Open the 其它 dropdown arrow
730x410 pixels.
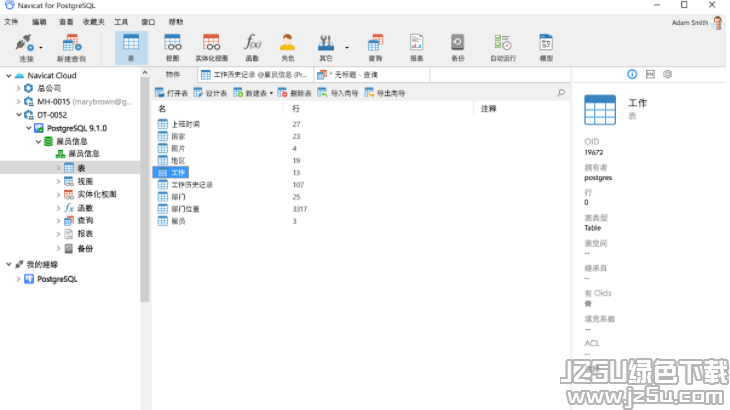tap(347, 47)
